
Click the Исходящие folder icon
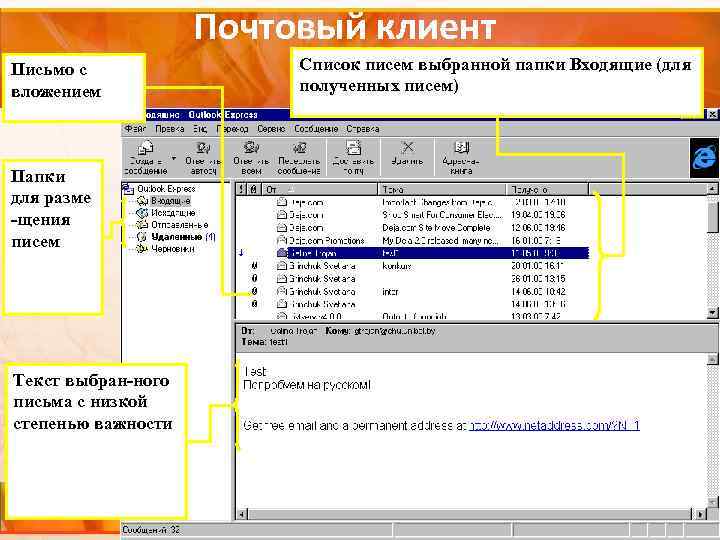[x=143, y=213]
